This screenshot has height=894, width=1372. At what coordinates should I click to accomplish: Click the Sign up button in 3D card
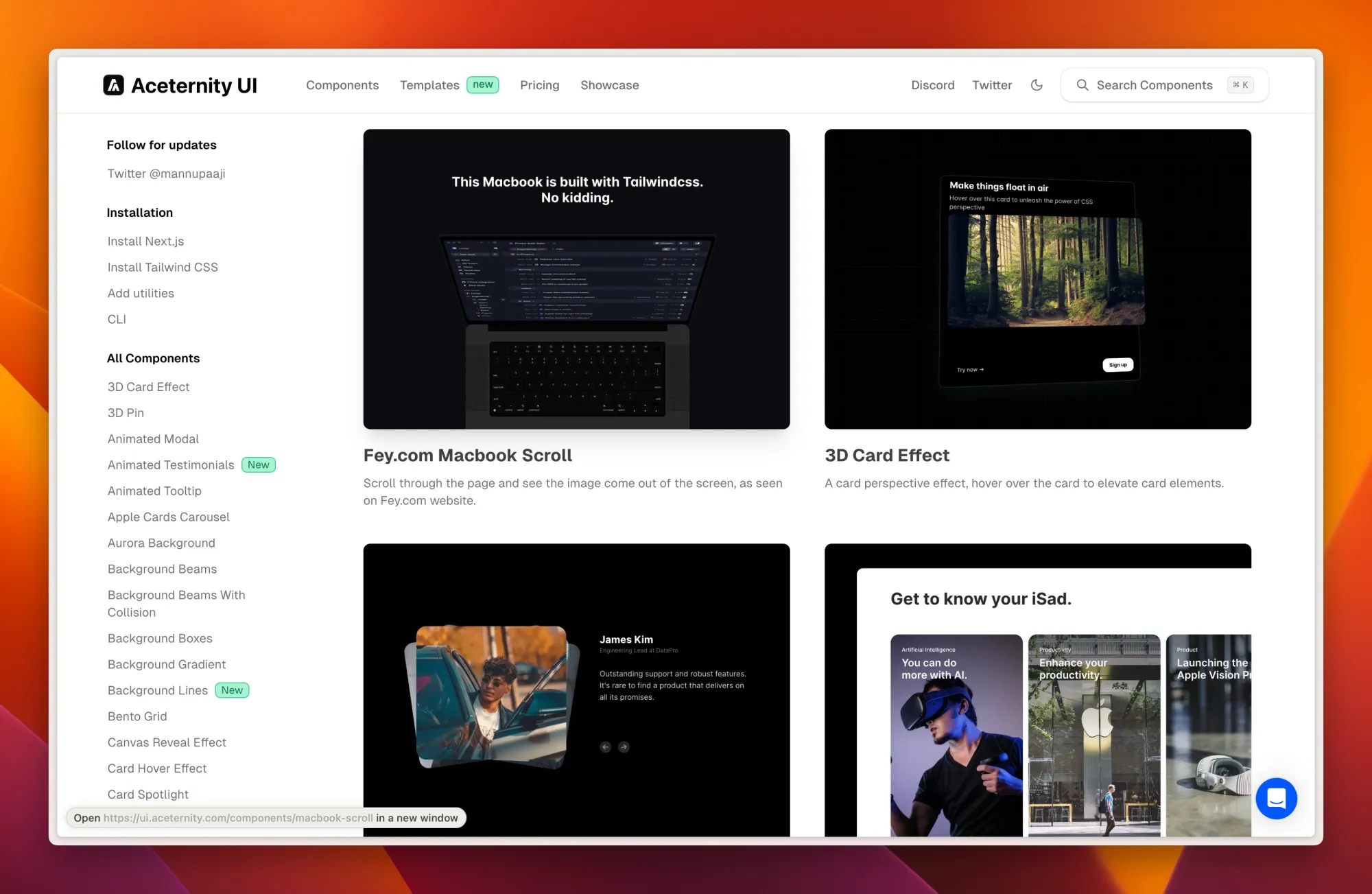click(1117, 365)
